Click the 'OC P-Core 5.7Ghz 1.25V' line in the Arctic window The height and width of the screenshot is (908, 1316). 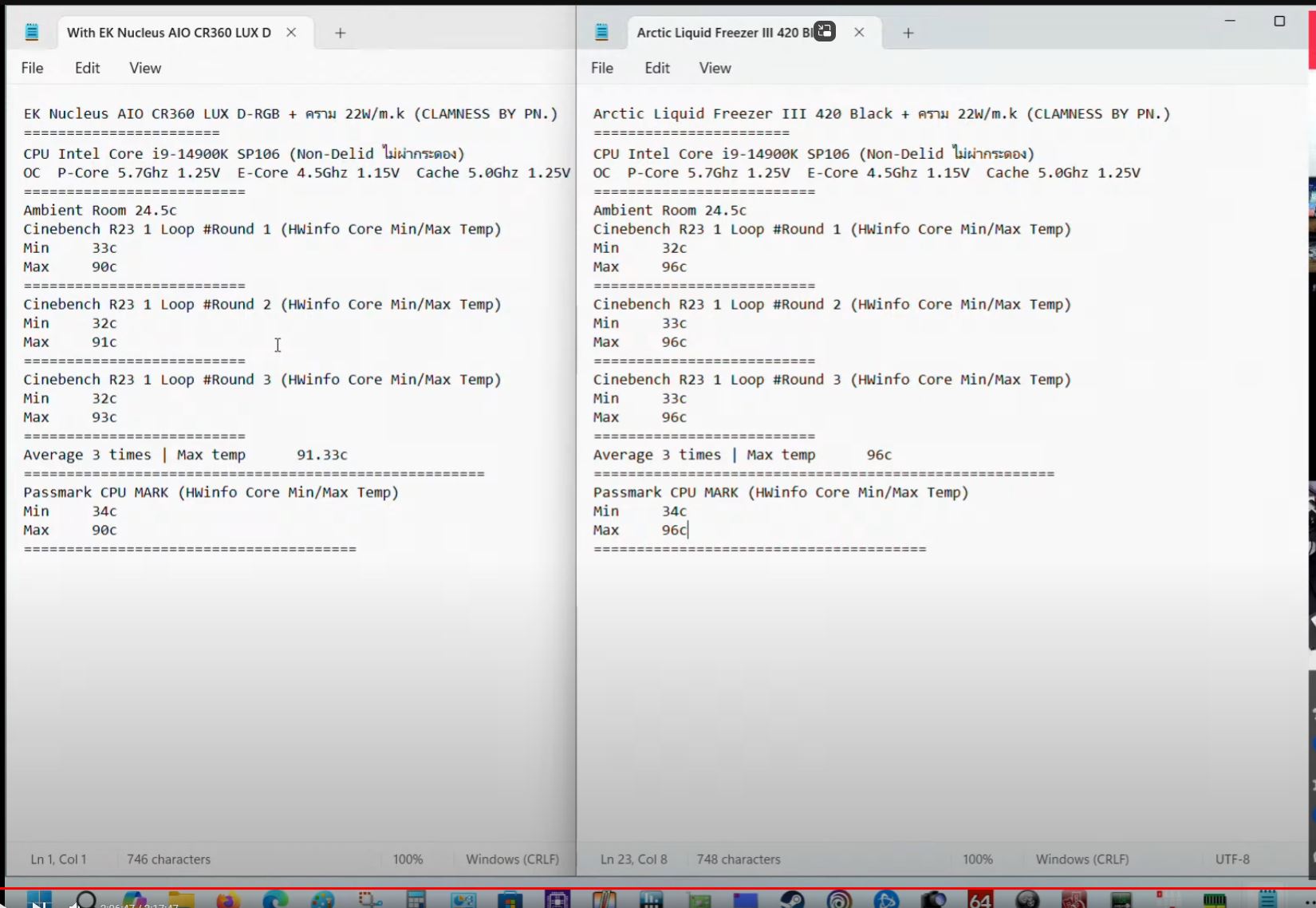point(867,173)
